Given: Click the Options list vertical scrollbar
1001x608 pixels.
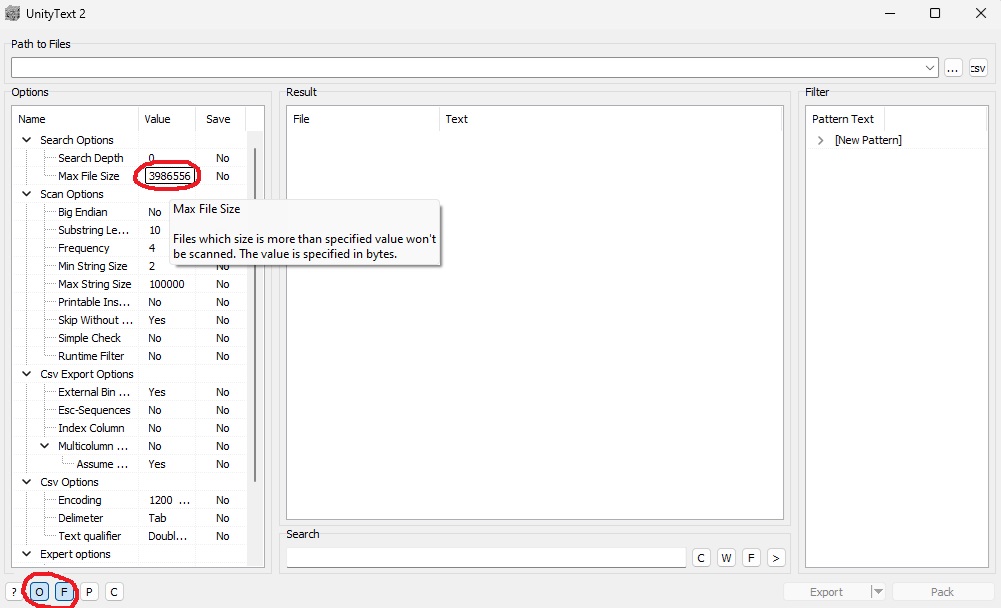Looking at the screenshot, I should [255, 314].
